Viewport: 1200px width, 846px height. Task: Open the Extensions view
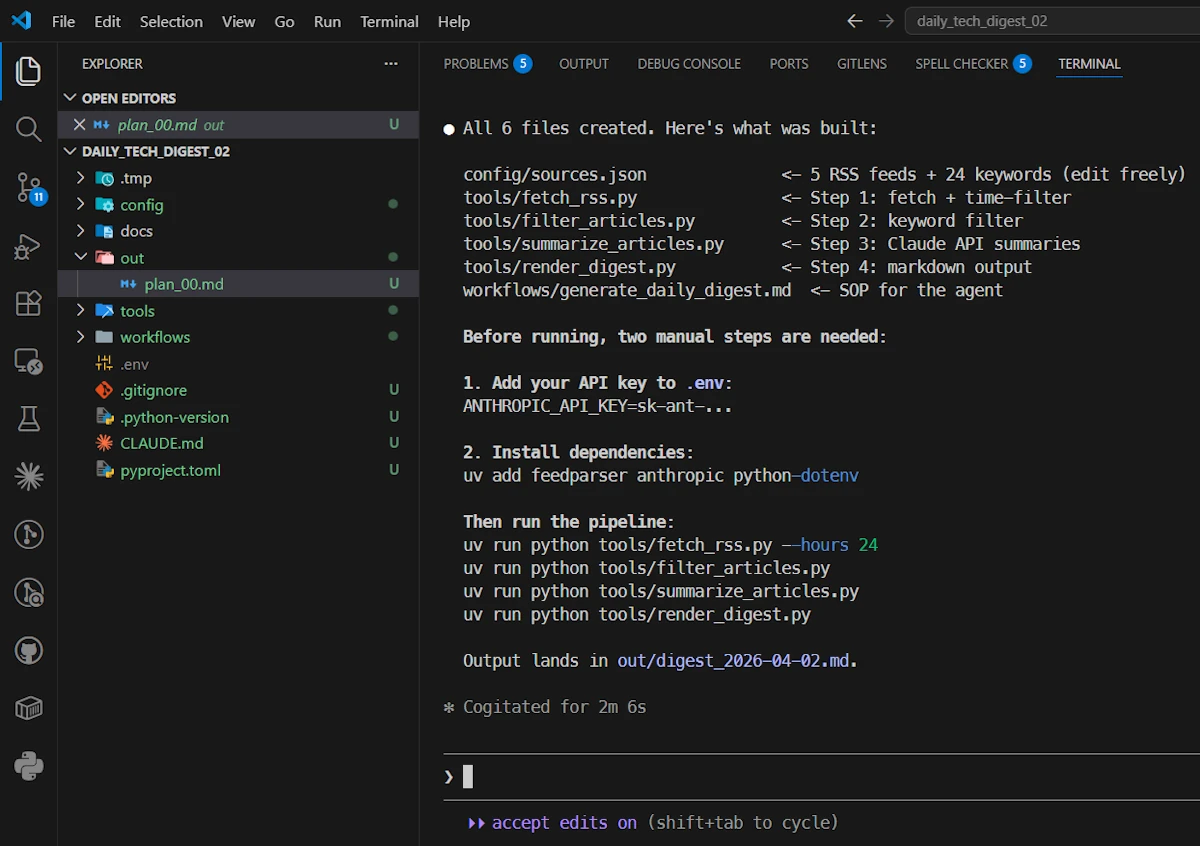[28, 303]
